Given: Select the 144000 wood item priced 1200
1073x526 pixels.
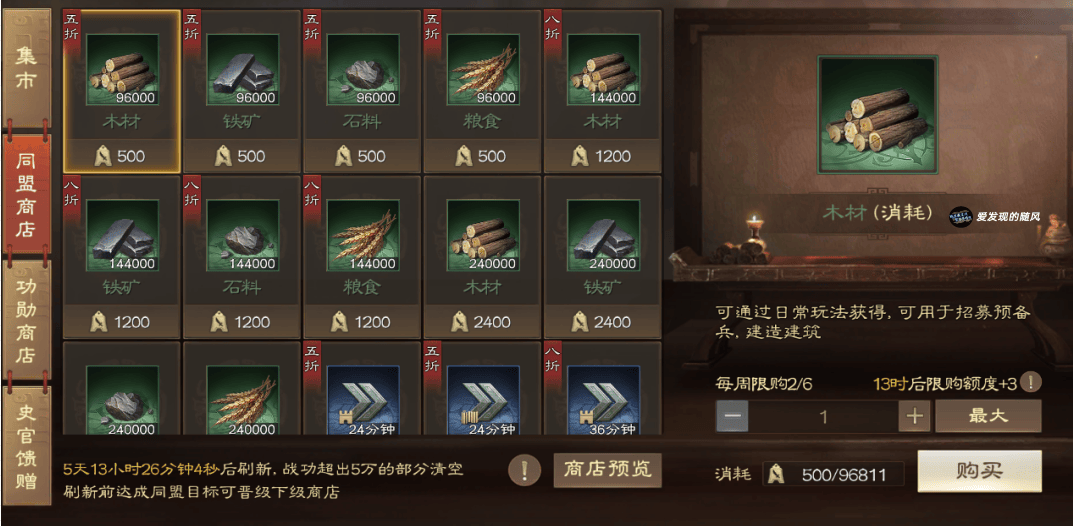Looking at the screenshot, I should click(603, 91).
